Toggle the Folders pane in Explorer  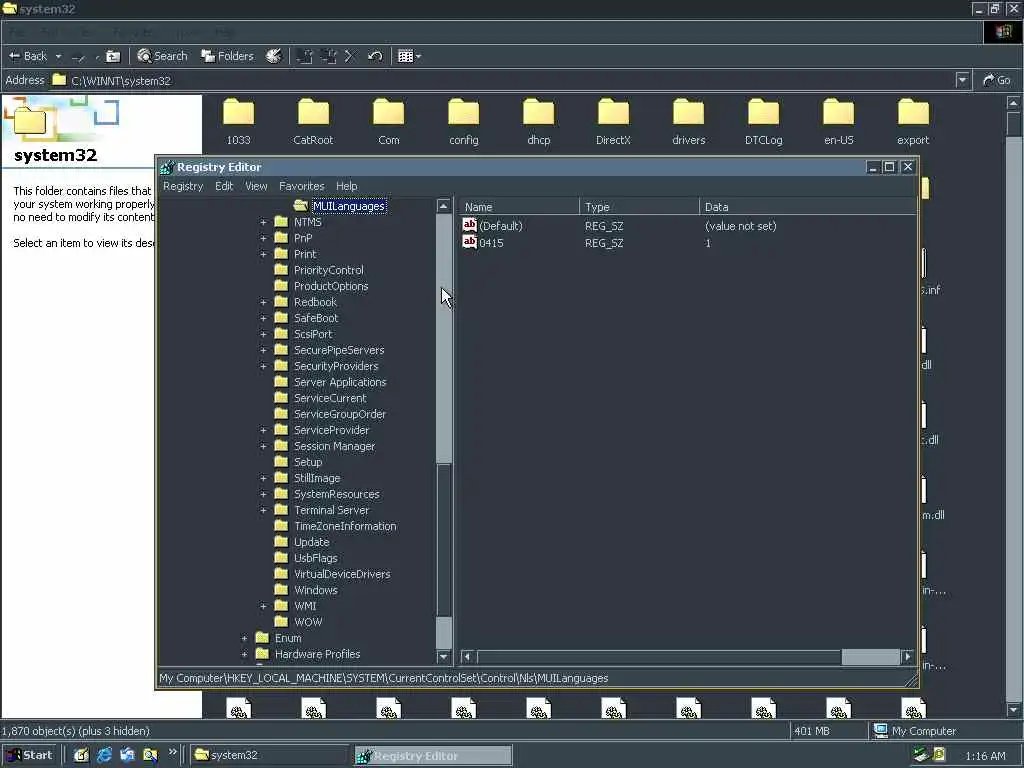coord(227,56)
